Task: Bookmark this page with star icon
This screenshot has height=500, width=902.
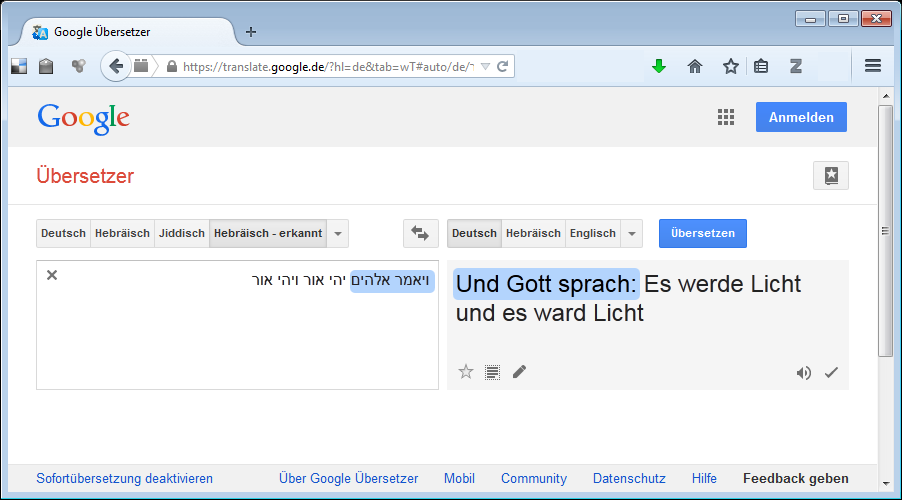Action: [731, 66]
